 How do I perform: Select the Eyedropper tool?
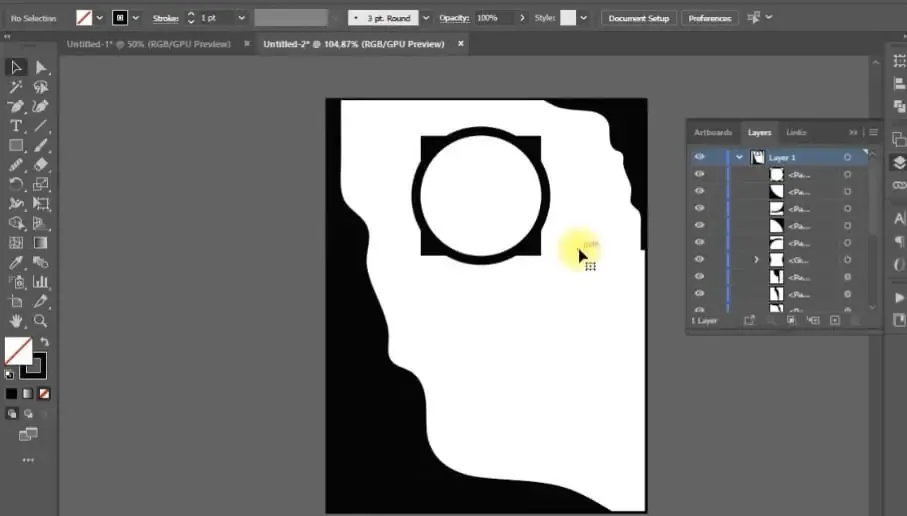pyautogui.click(x=16, y=263)
